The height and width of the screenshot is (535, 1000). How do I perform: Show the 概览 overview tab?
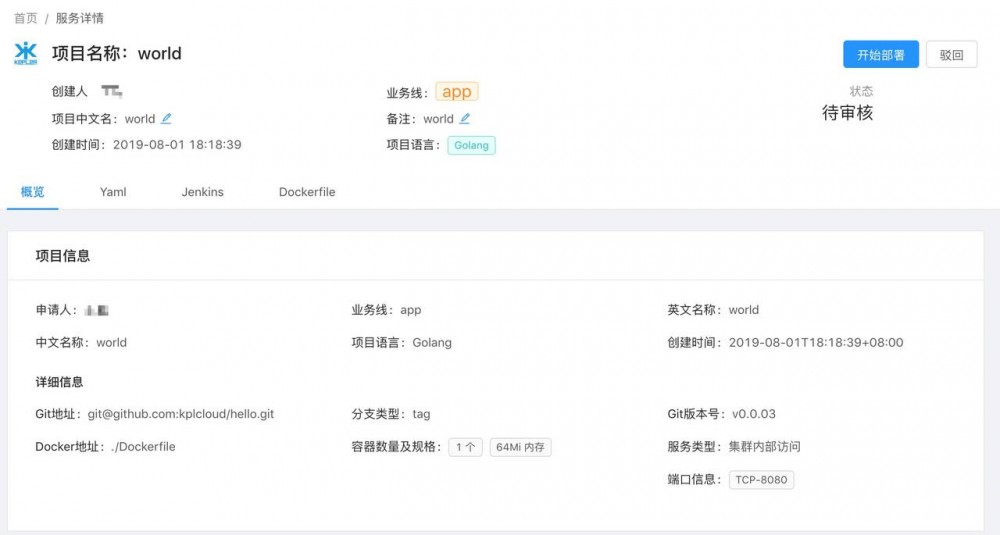click(x=33, y=192)
